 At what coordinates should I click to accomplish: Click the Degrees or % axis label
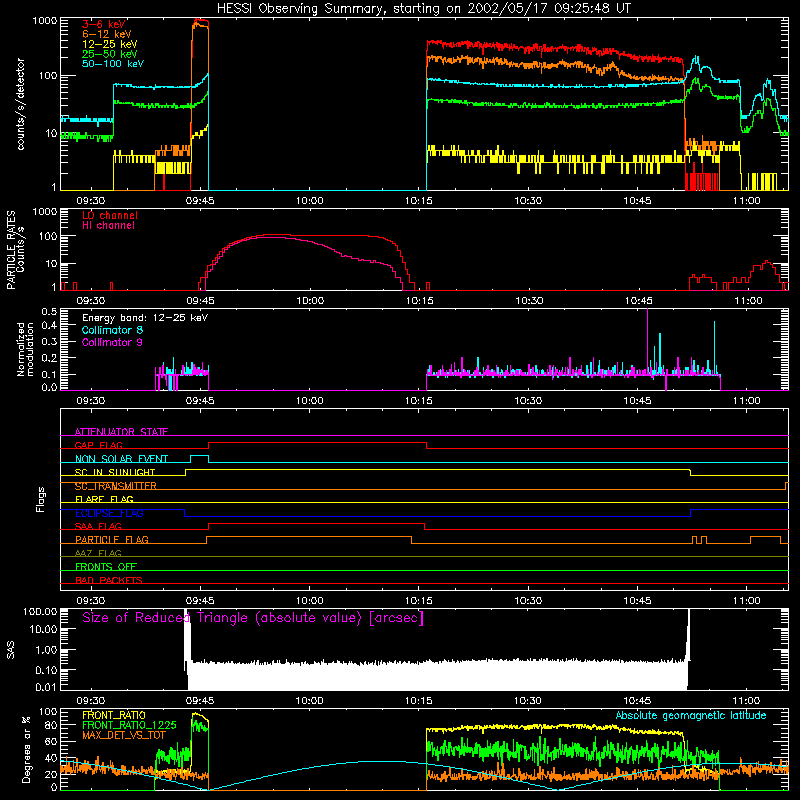(26, 749)
